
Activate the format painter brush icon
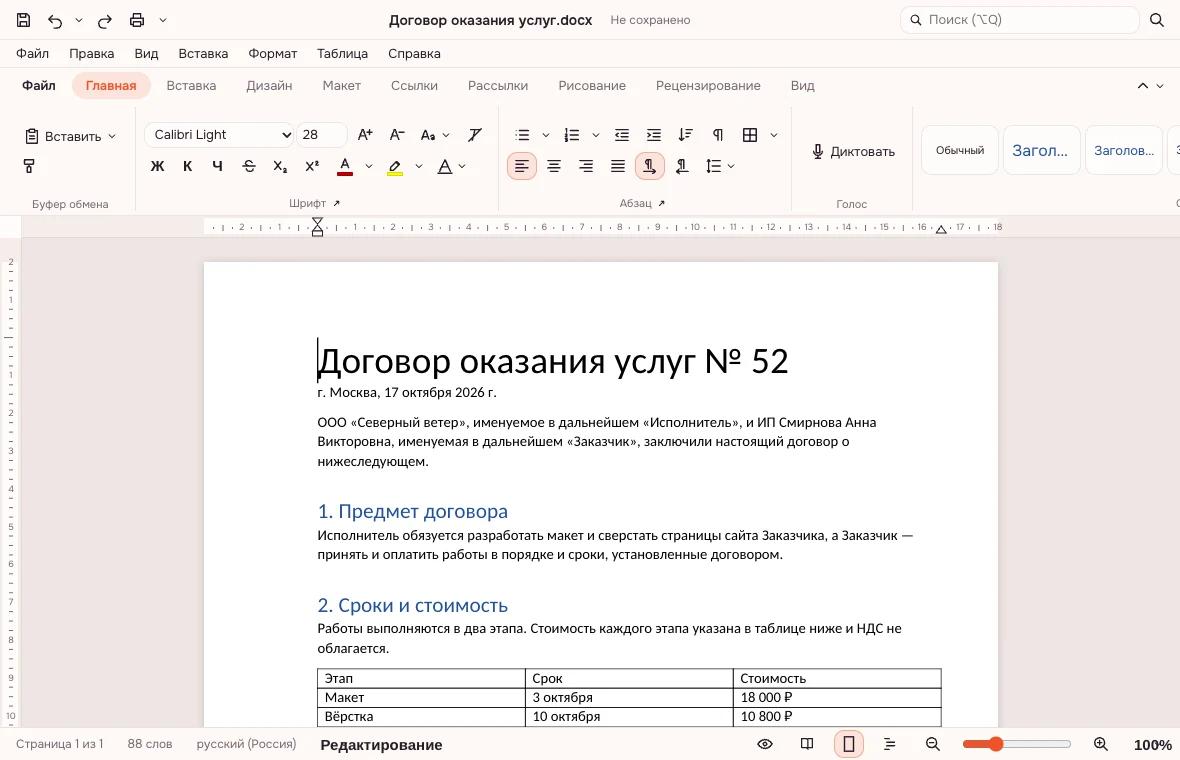pyautogui.click(x=29, y=166)
